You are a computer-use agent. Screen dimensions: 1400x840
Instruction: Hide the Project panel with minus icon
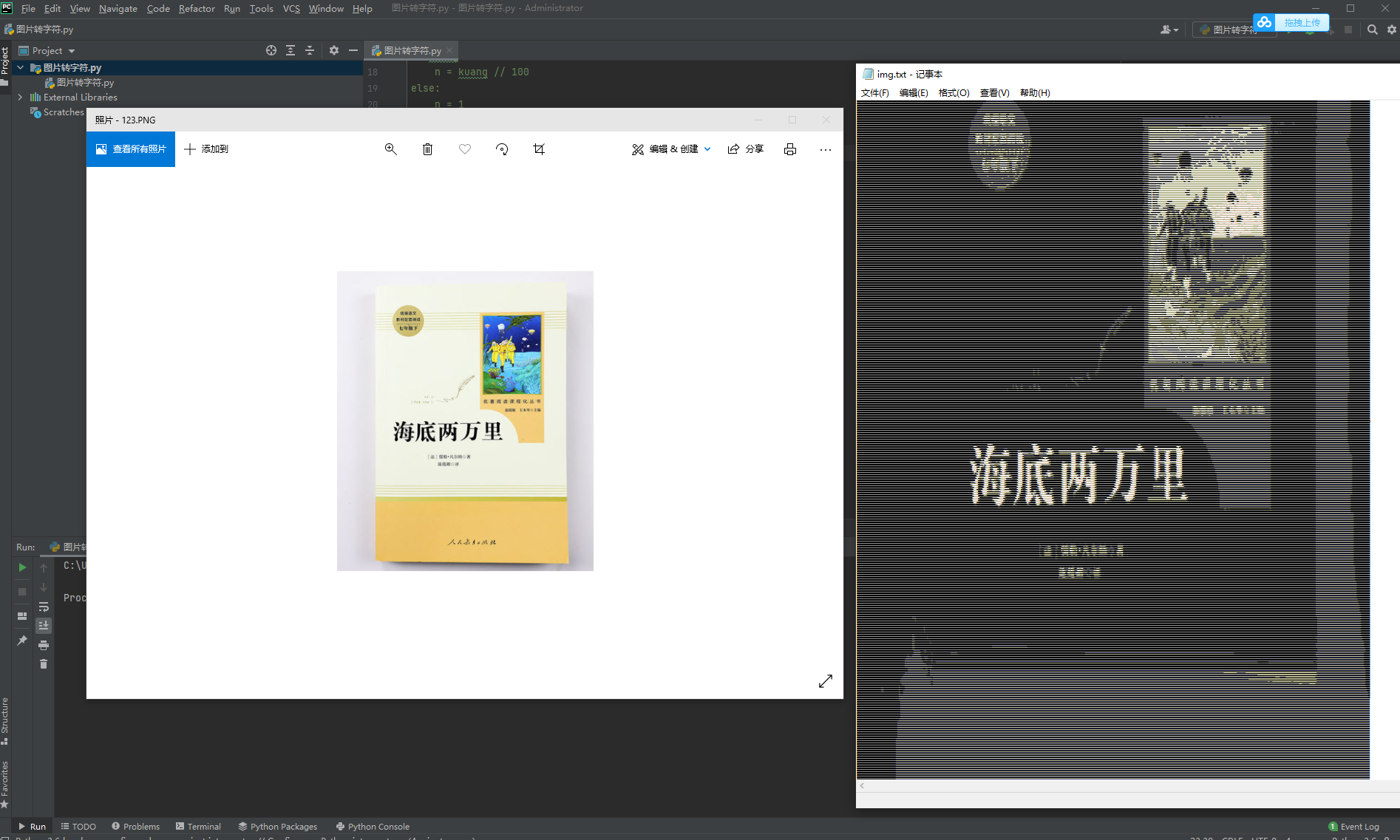[x=353, y=50]
